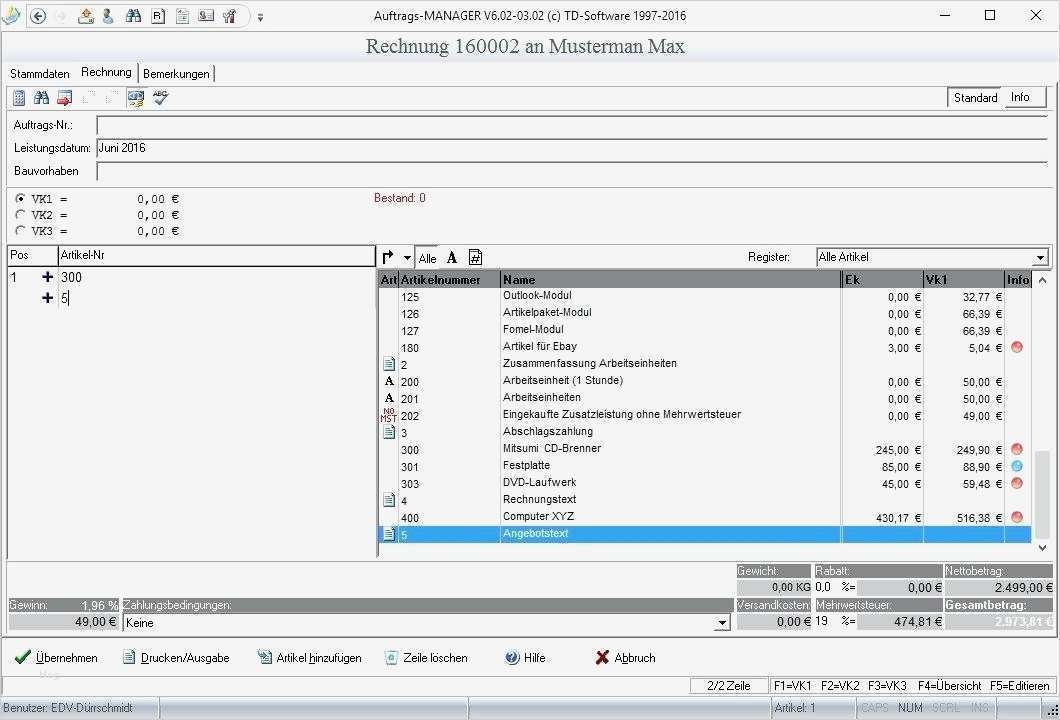Click the red arrow export icon

[x=64, y=98]
